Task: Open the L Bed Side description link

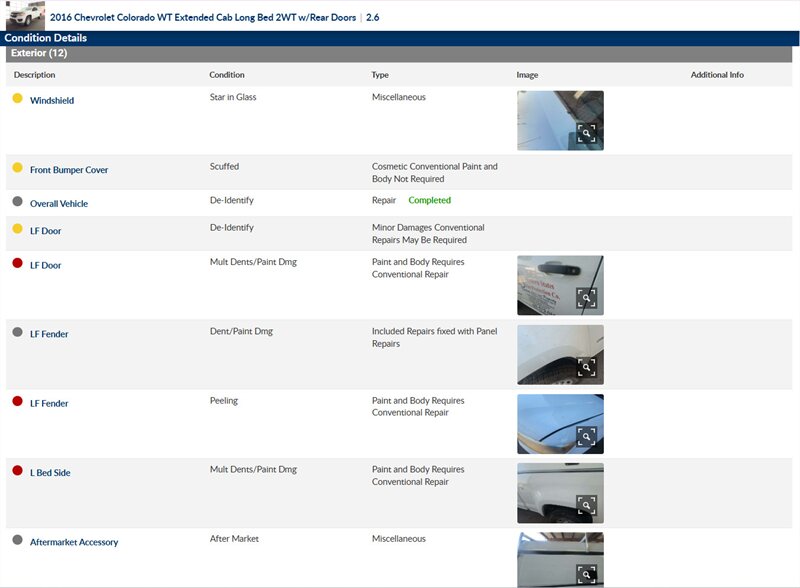Action: coord(50,473)
